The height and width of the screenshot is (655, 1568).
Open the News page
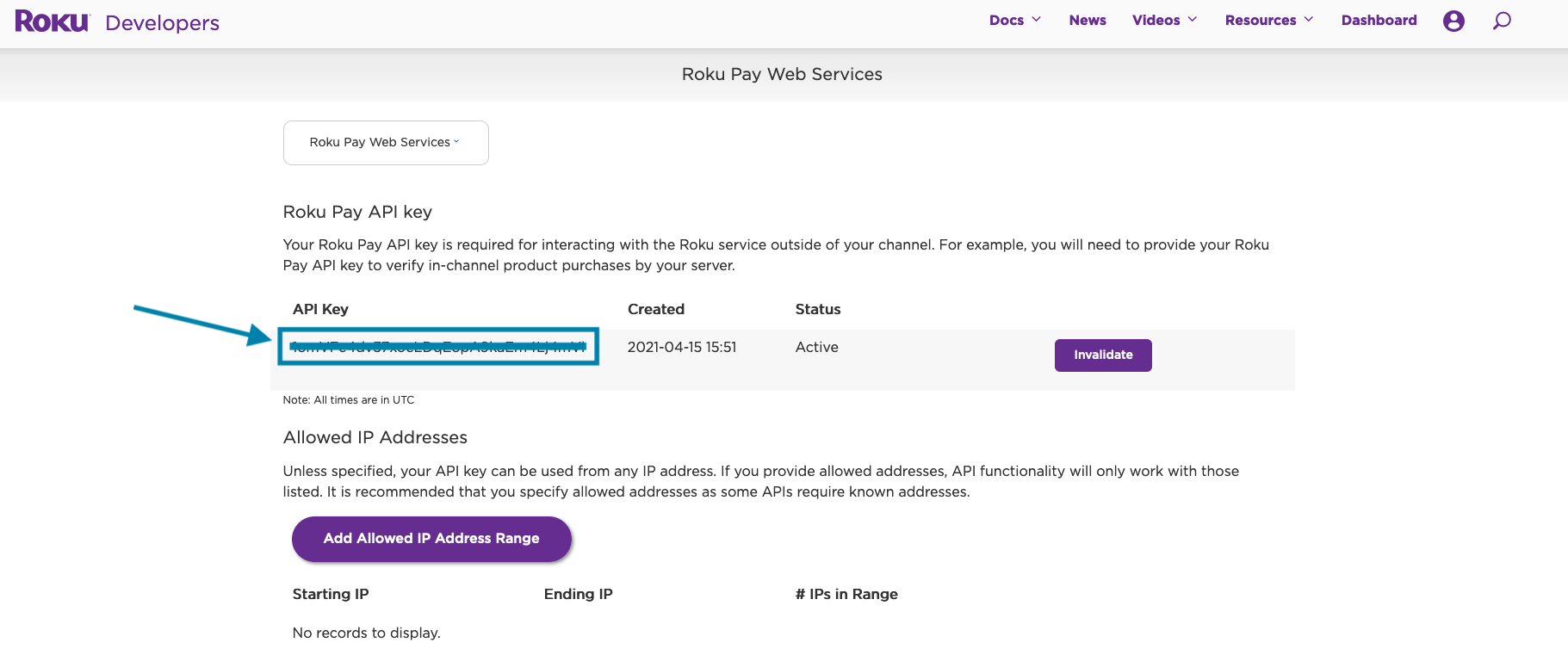point(1088,20)
